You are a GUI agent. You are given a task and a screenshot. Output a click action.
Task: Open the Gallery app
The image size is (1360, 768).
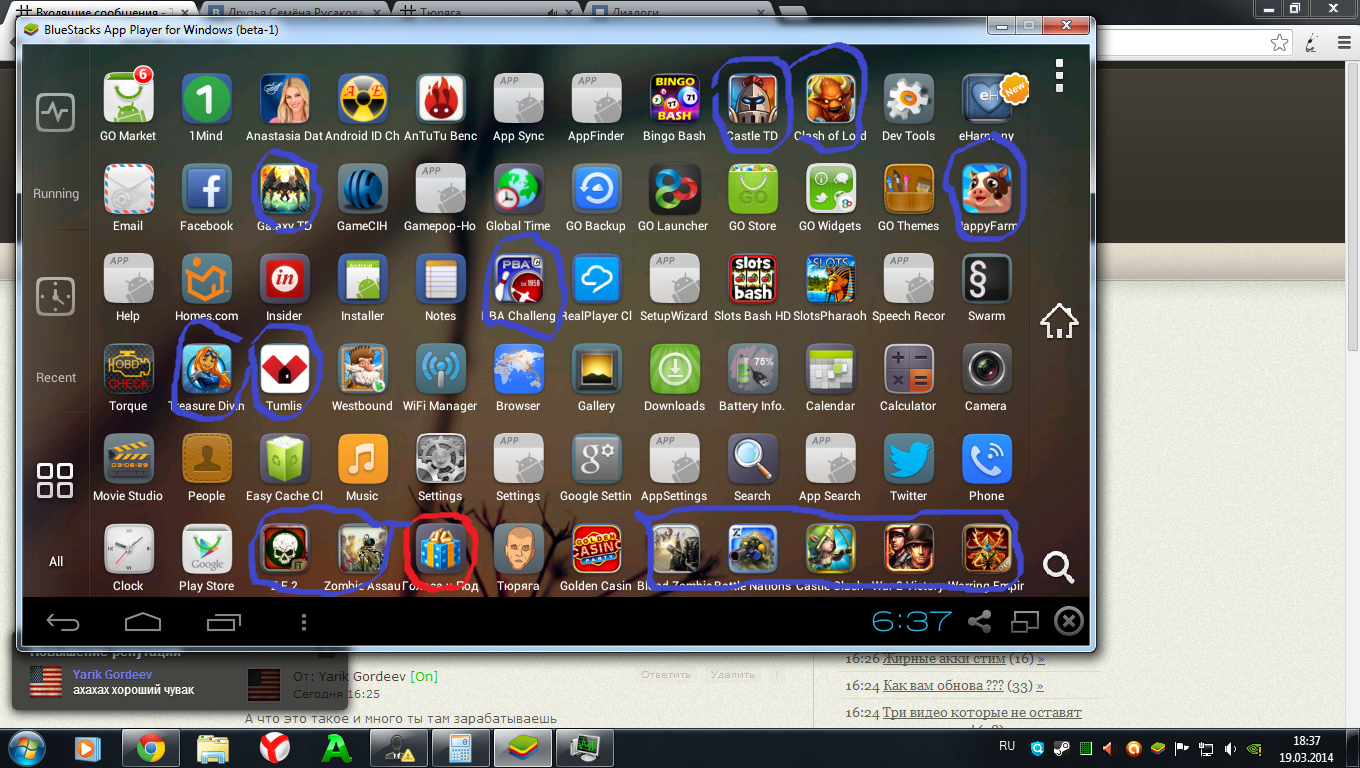[x=596, y=369]
